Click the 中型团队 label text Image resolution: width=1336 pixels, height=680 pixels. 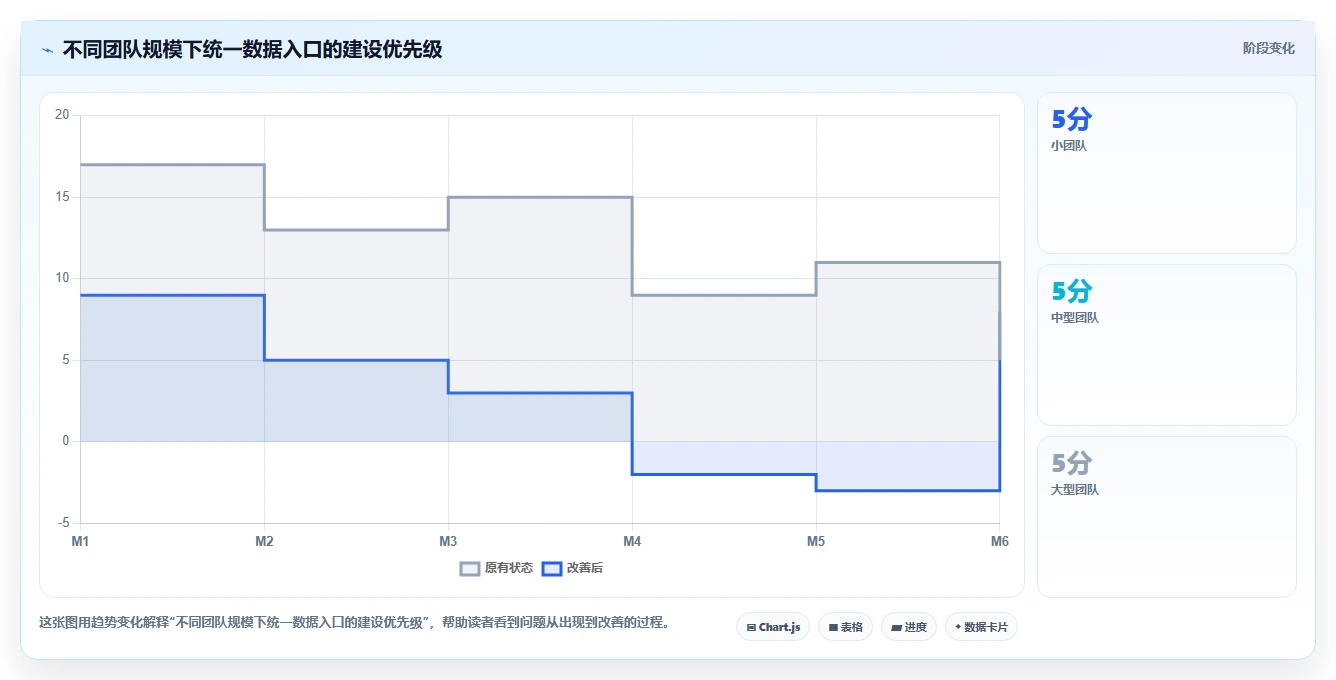[1075, 318]
